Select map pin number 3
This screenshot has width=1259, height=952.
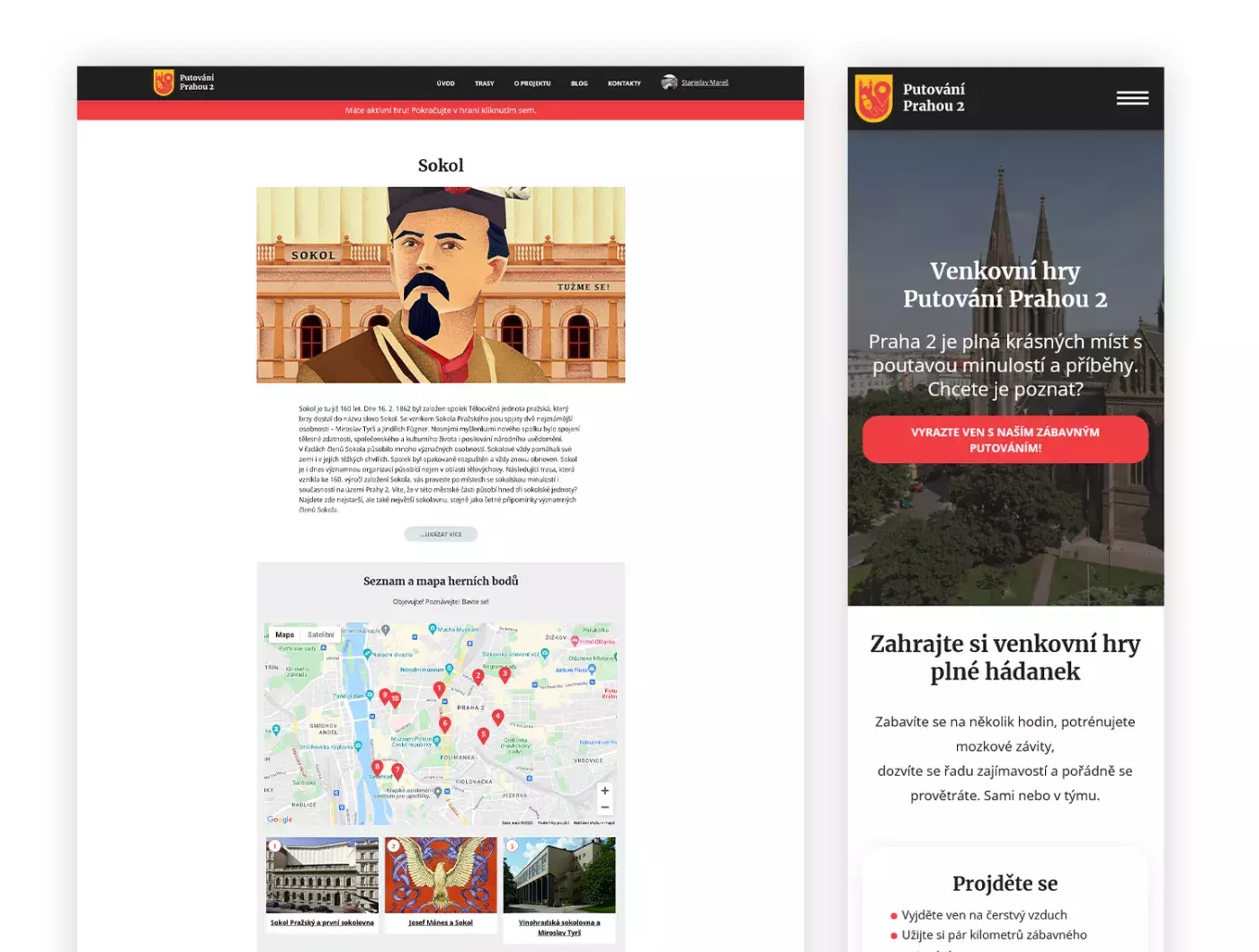504,673
